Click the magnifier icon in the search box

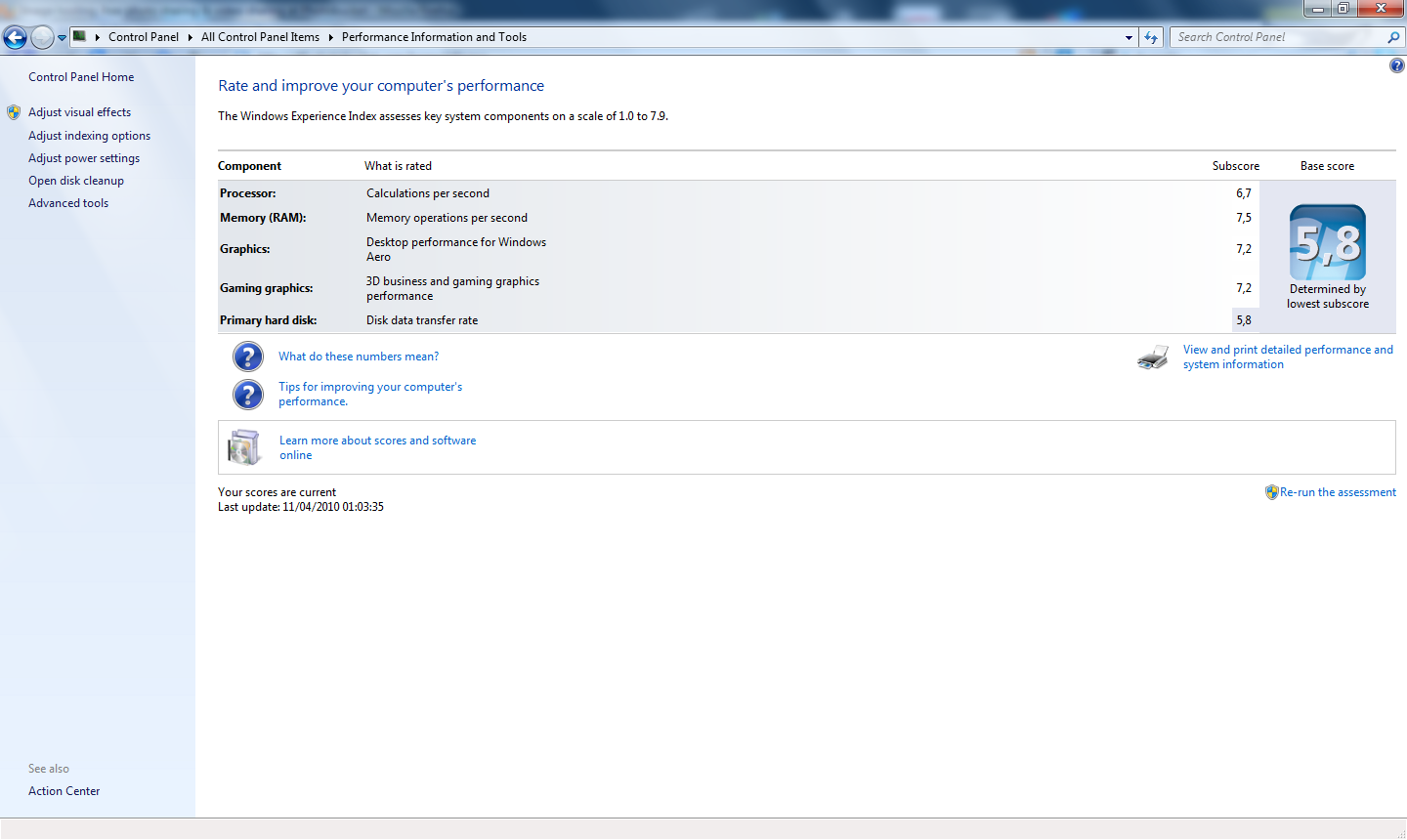pos(1394,37)
